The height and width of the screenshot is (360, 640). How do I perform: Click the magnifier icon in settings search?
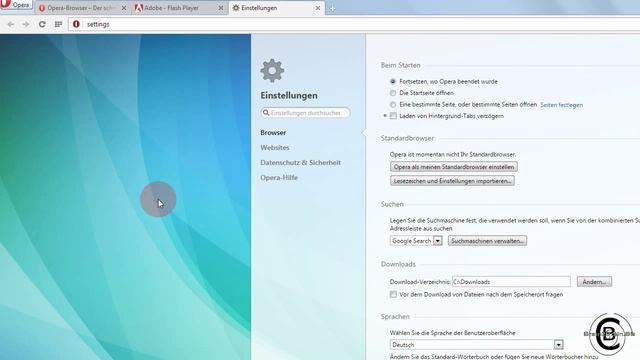click(266, 113)
